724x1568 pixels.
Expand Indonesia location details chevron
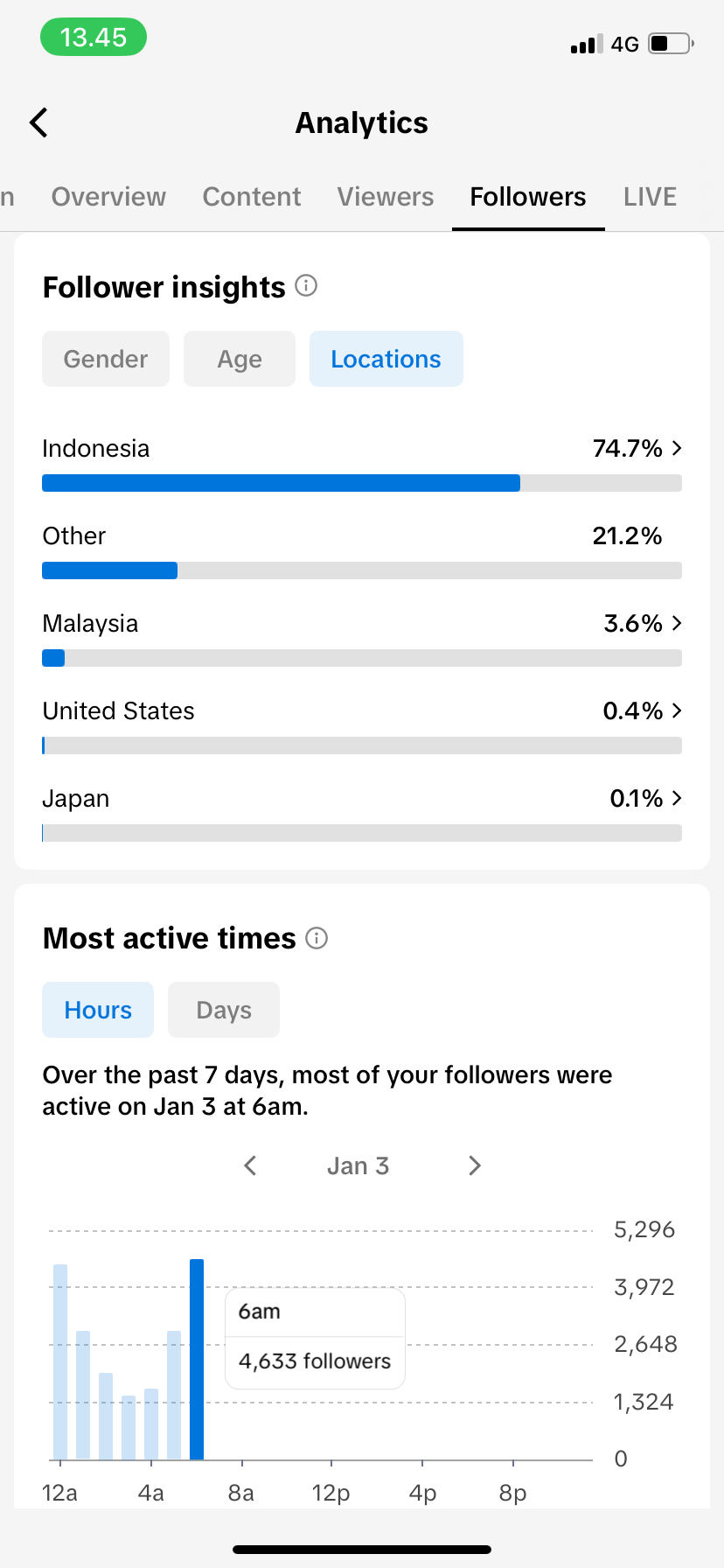click(x=677, y=448)
